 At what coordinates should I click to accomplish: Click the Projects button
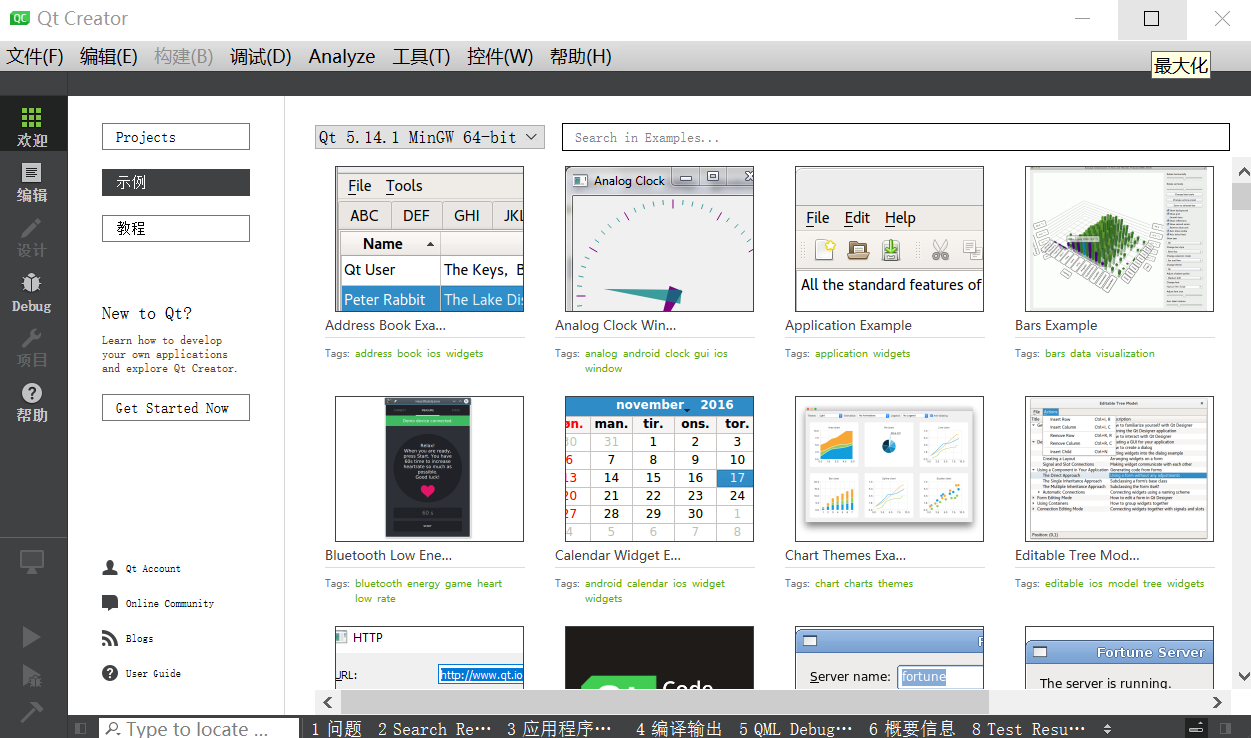[x=176, y=137]
